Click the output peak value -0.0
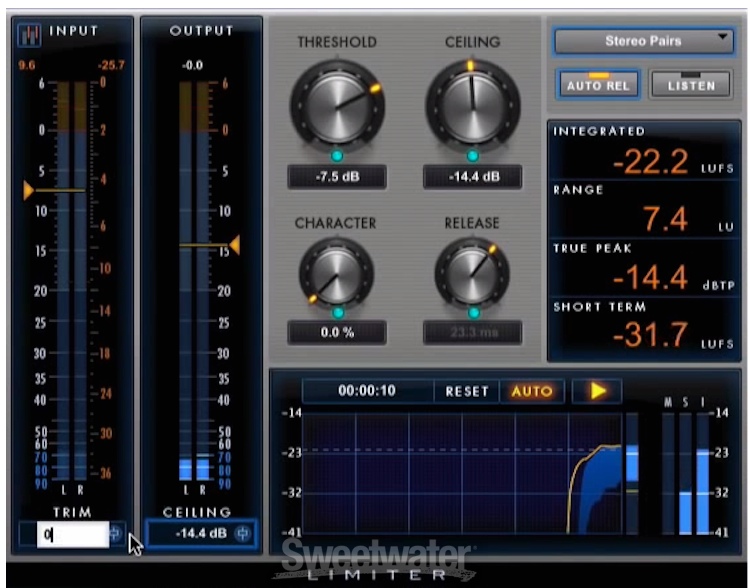The height and width of the screenshot is (588, 750). [x=192, y=65]
